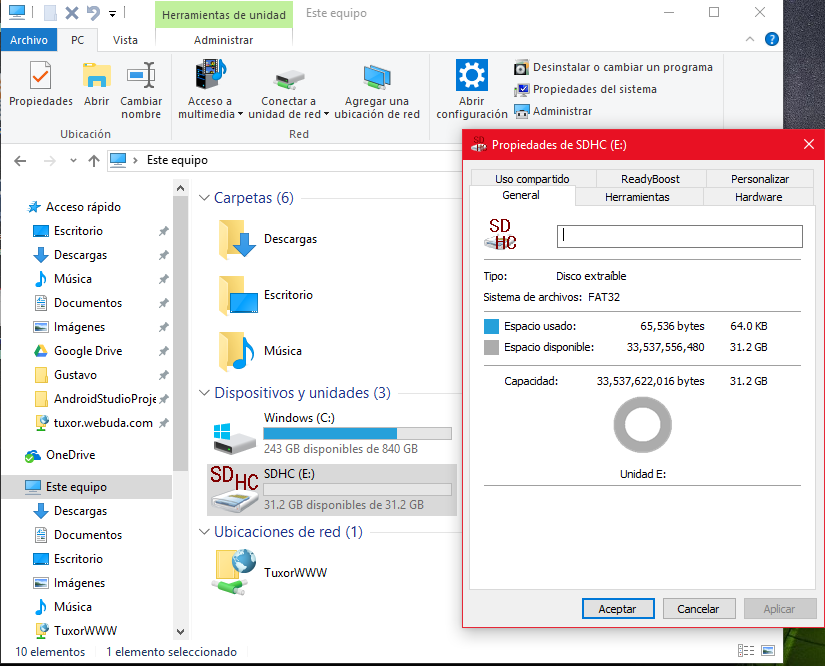Image resolution: width=825 pixels, height=666 pixels.
Task: Click Aceptar in properties dialog
Action: pyautogui.click(x=618, y=609)
